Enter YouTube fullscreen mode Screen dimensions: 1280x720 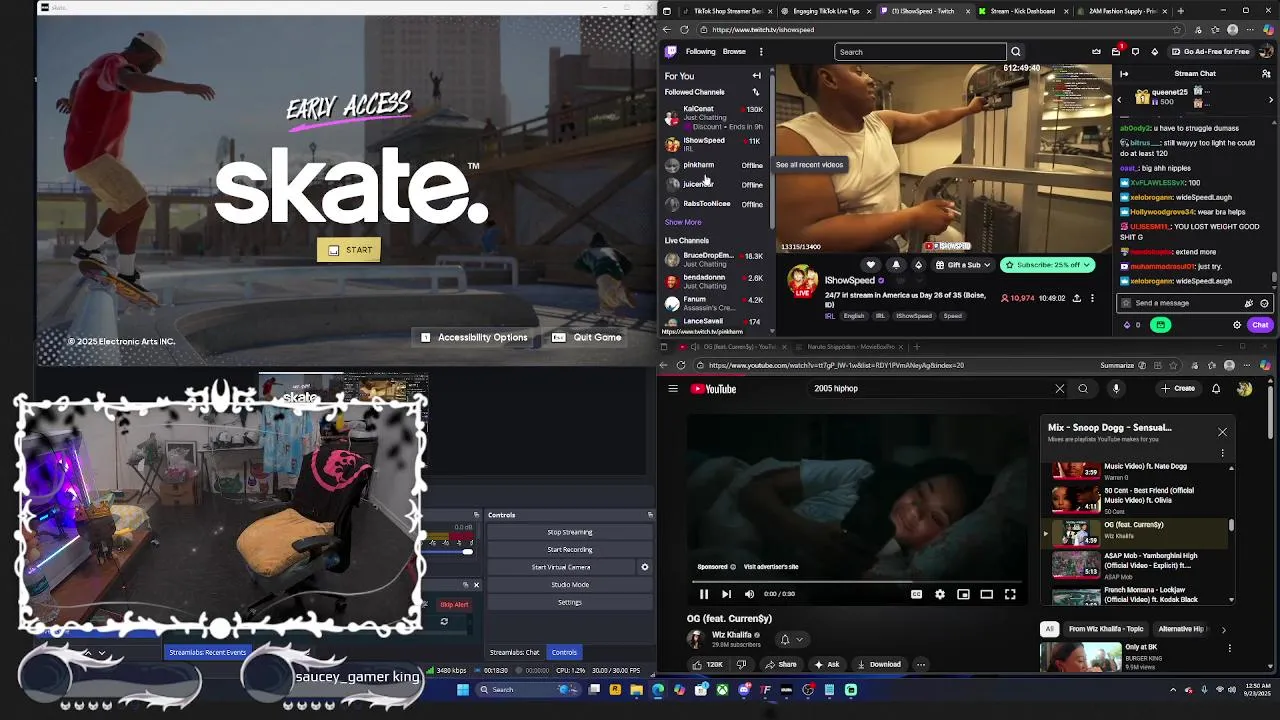point(1010,594)
